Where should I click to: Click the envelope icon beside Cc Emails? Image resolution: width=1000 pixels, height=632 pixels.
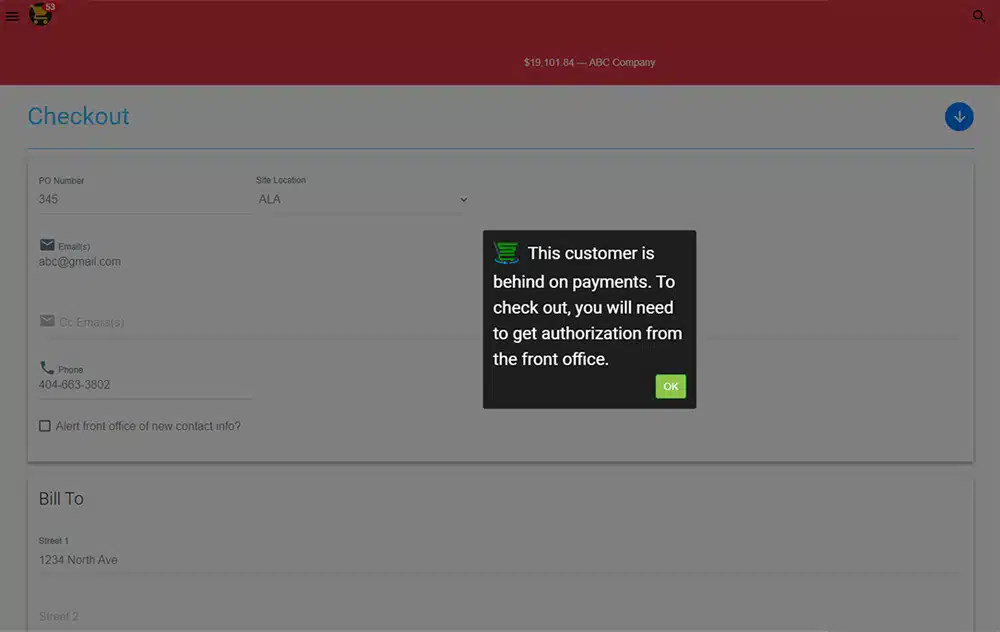tap(47, 321)
